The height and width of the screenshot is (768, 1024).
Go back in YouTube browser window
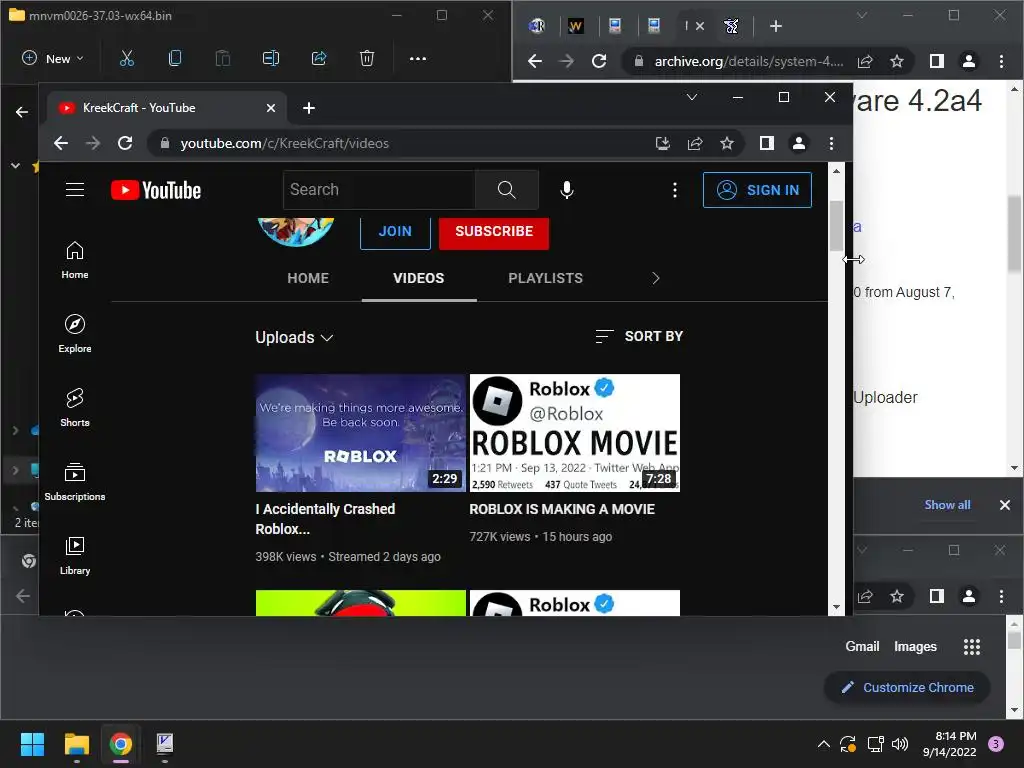click(x=61, y=143)
